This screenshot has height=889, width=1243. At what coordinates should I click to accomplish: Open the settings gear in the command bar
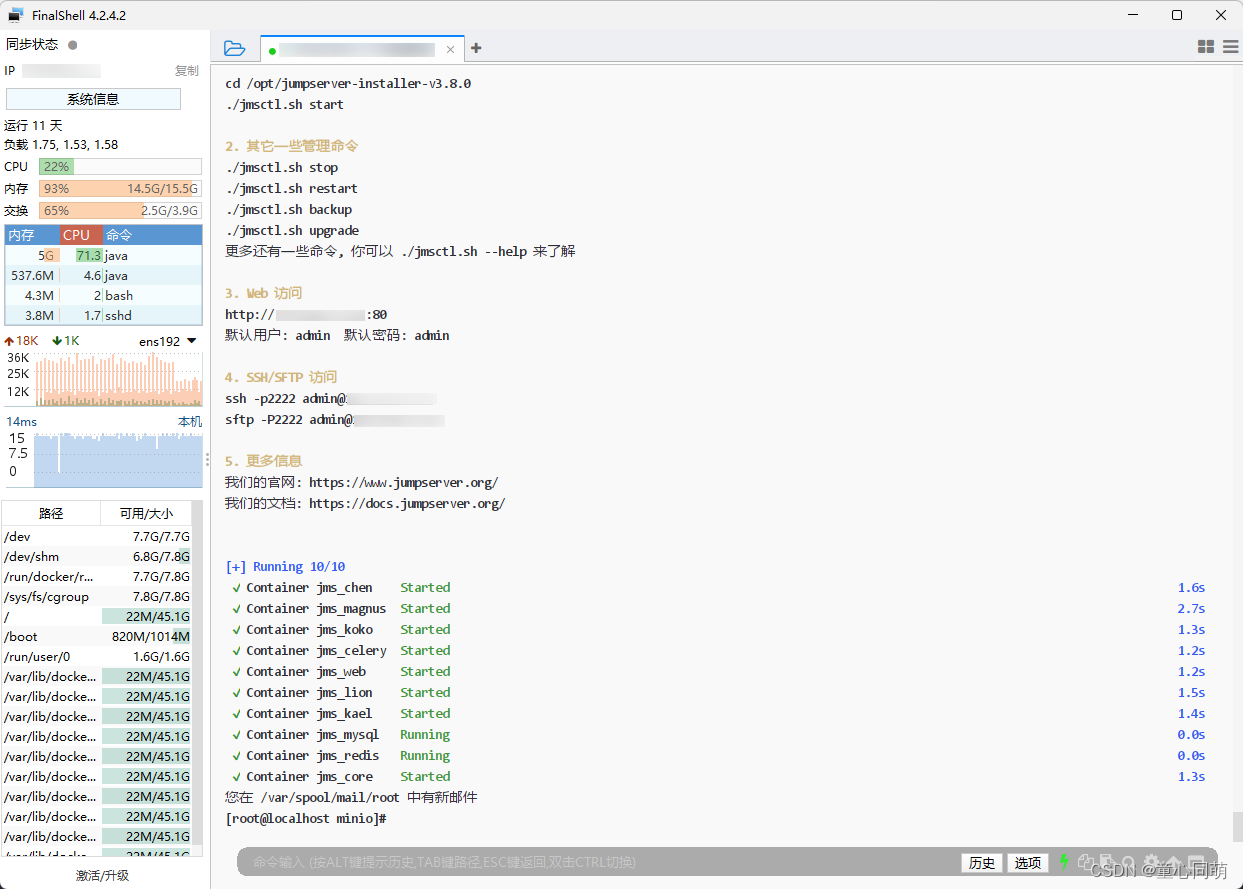tap(1152, 861)
